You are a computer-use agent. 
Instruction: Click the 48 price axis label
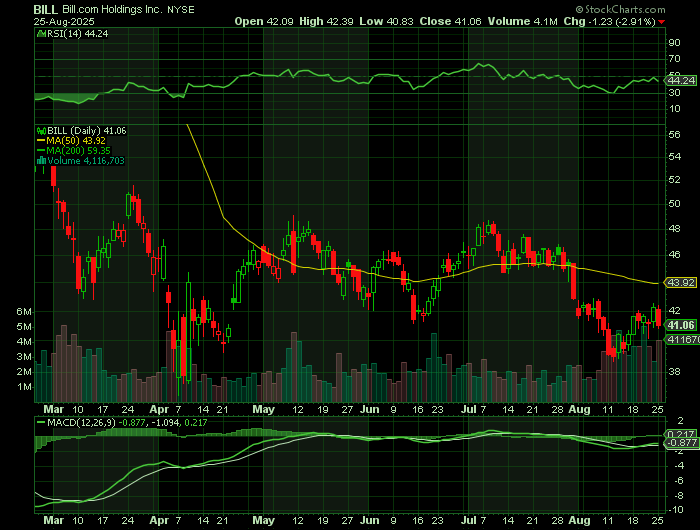(675, 229)
